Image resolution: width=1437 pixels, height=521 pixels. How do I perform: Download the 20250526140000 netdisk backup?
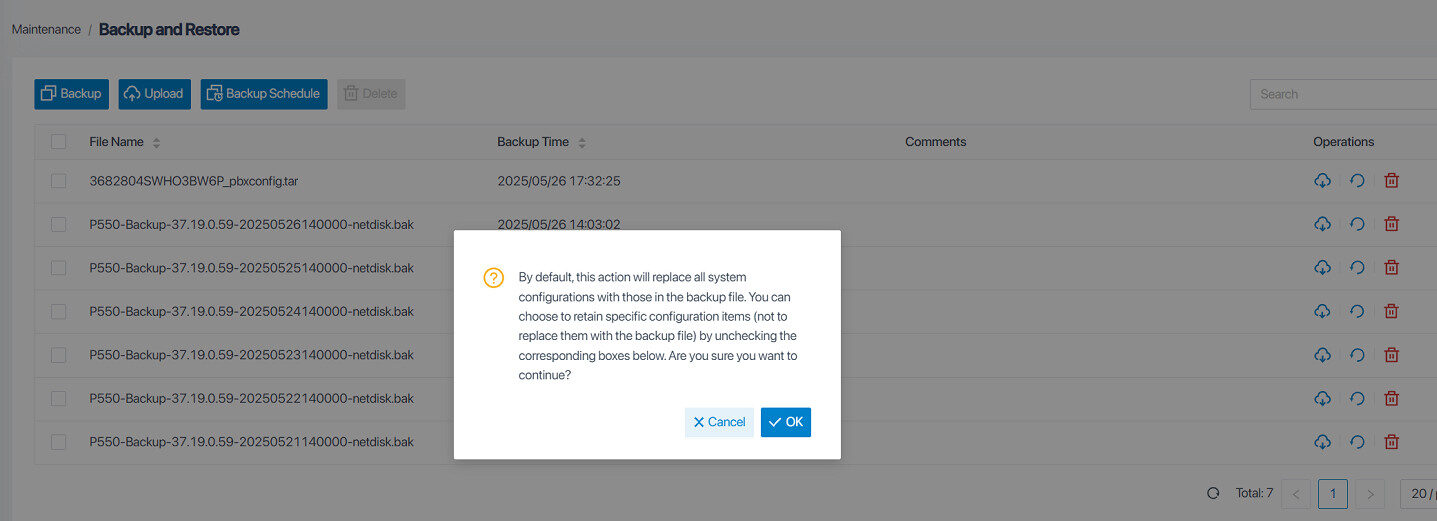pyautogui.click(x=1322, y=224)
